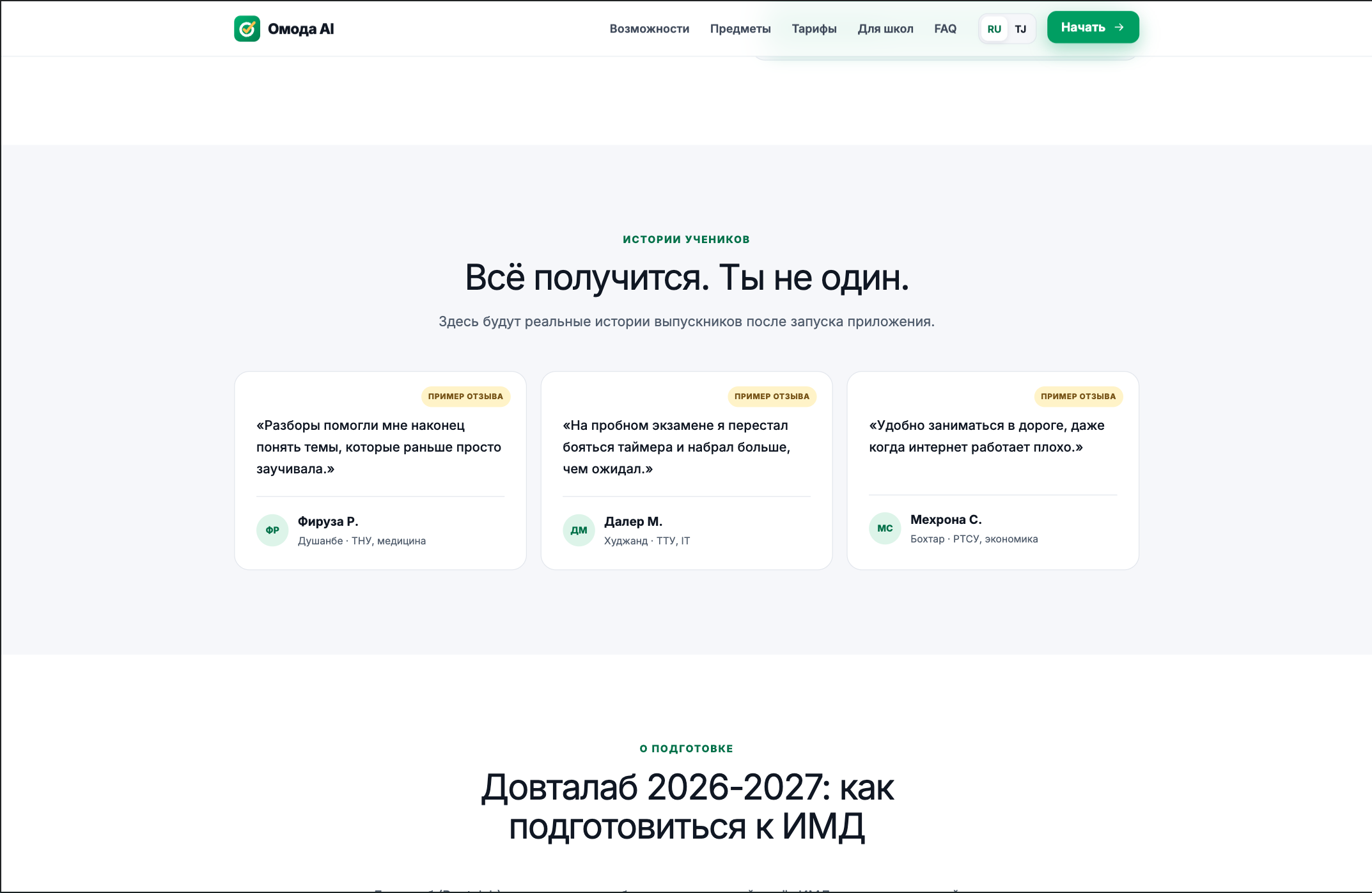Click the name Фируза Р.

328,521
